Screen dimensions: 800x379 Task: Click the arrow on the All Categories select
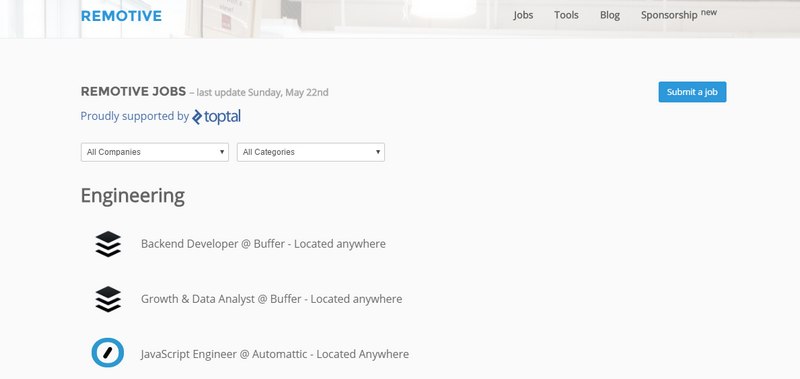[378, 152]
